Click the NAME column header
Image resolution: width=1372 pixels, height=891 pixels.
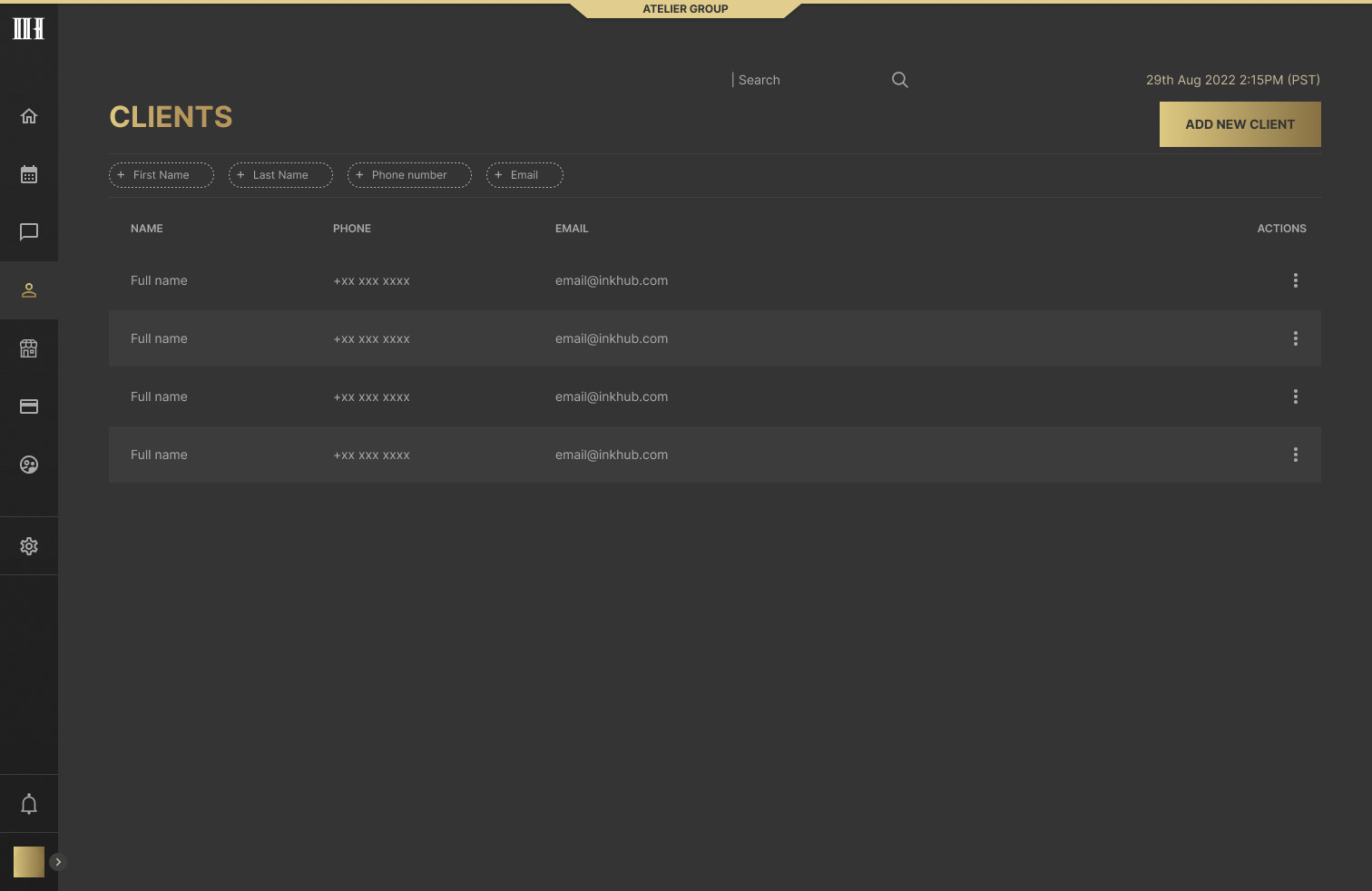pyautogui.click(x=147, y=229)
